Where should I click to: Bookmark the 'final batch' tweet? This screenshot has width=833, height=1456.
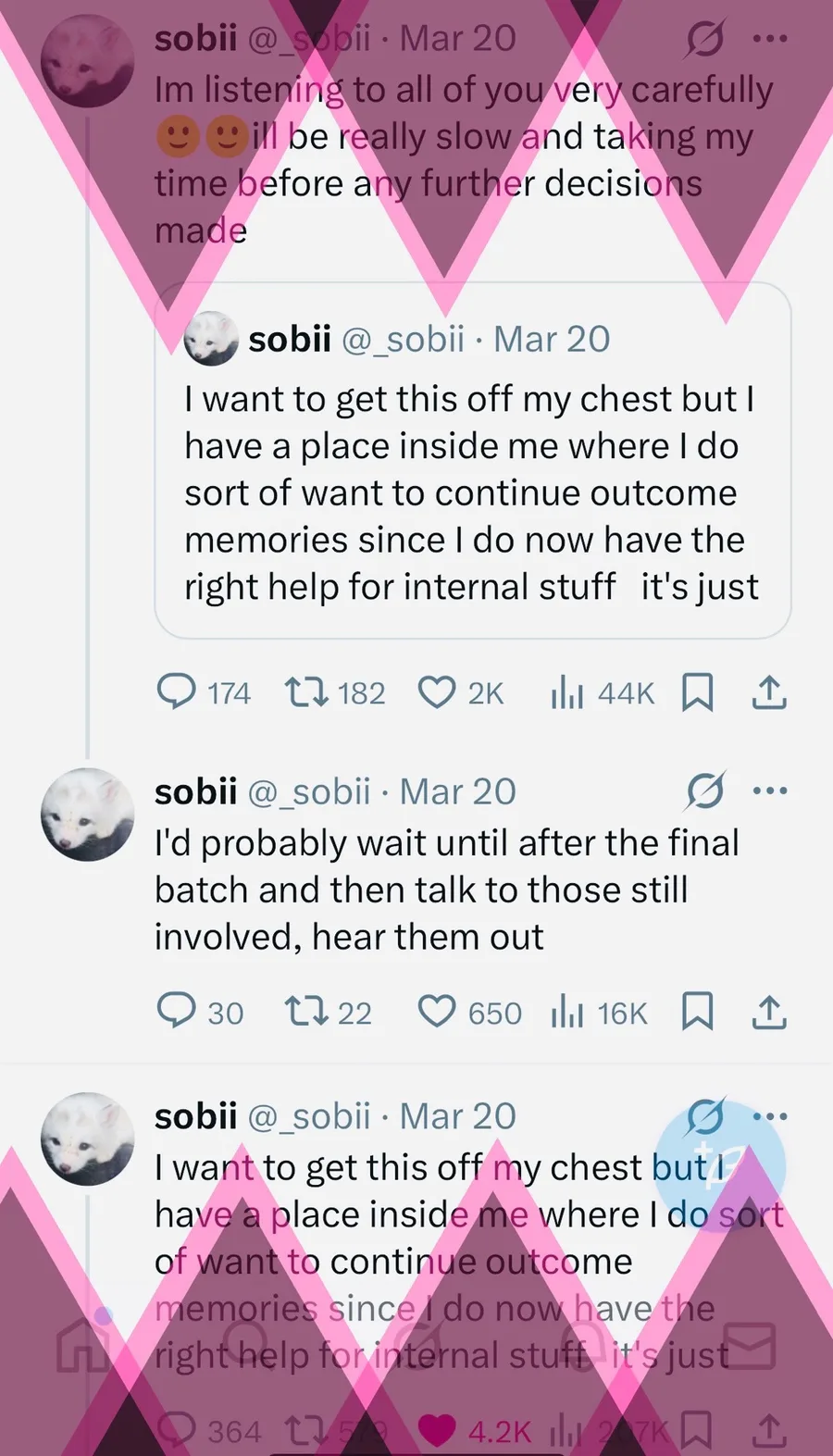click(x=697, y=1012)
